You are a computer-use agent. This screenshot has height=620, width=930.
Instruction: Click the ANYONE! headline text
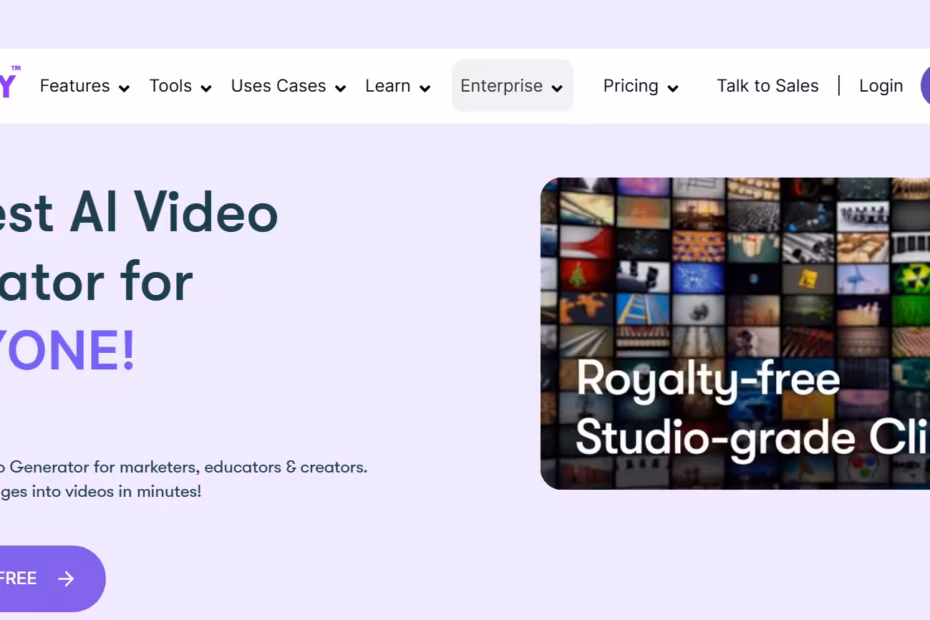(x=65, y=350)
